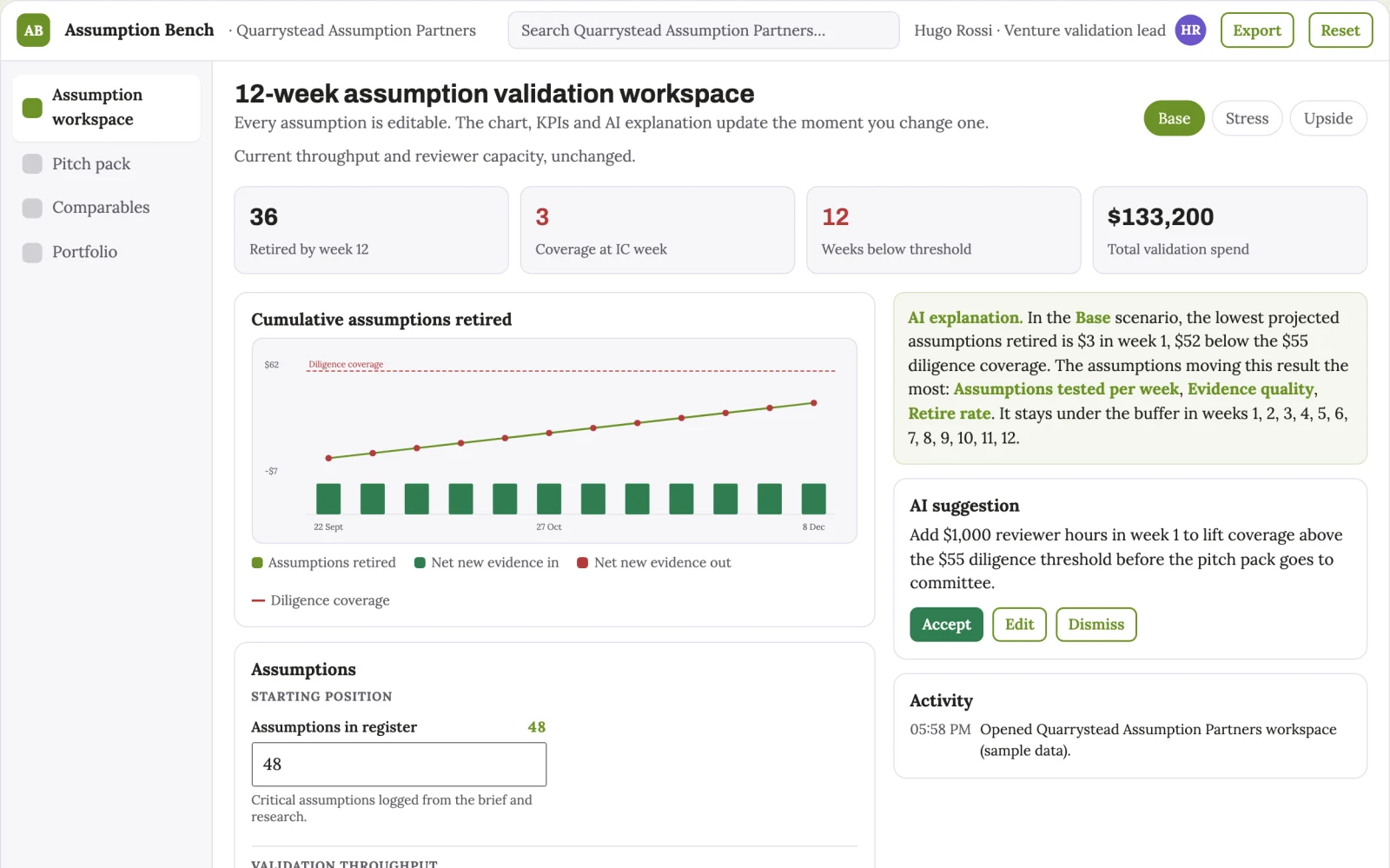Viewport: 1390px width, 868px height.
Task: Select the Coverage at IC week card
Action: tap(658, 230)
